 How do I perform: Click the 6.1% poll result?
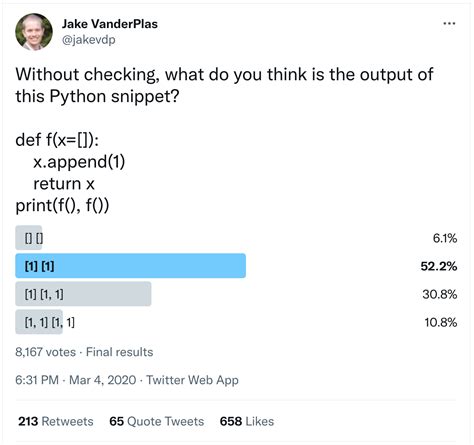click(445, 238)
